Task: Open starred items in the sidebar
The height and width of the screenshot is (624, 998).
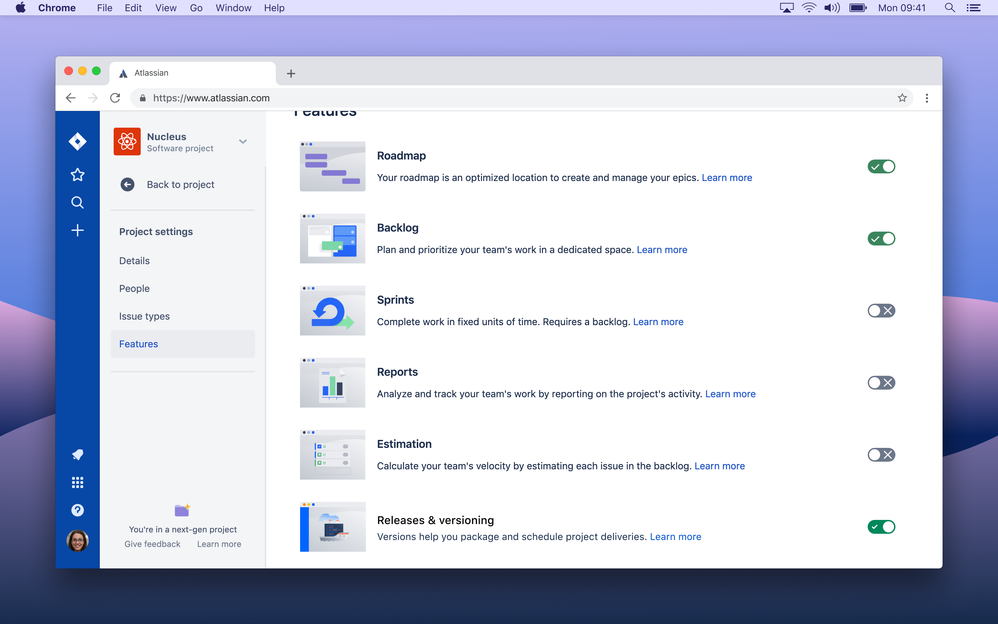Action: (77, 174)
